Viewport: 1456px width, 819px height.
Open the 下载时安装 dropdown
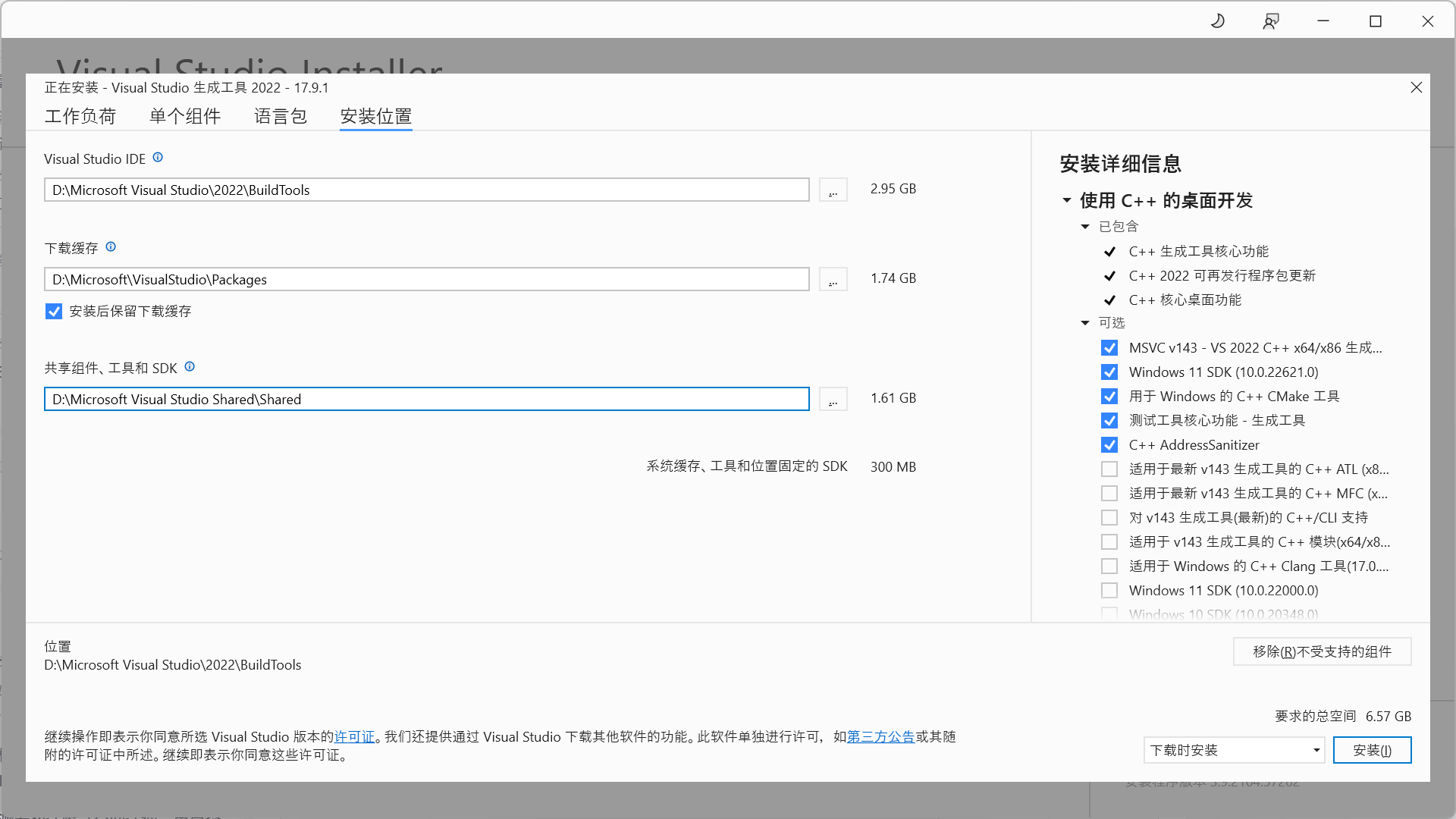(x=1234, y=751)
